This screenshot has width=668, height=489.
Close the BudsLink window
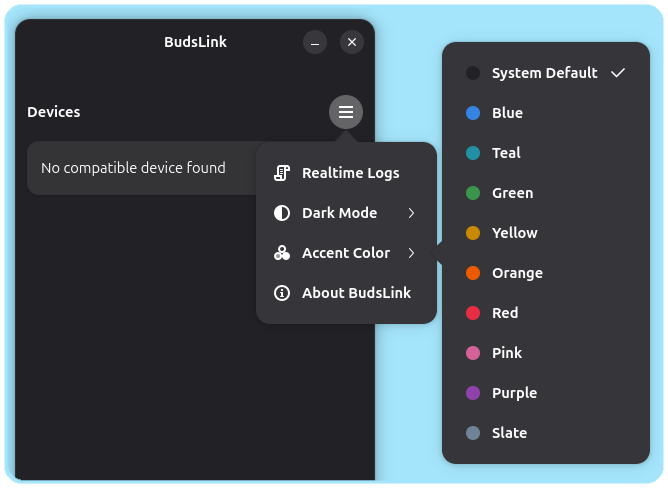click(351, 42)
